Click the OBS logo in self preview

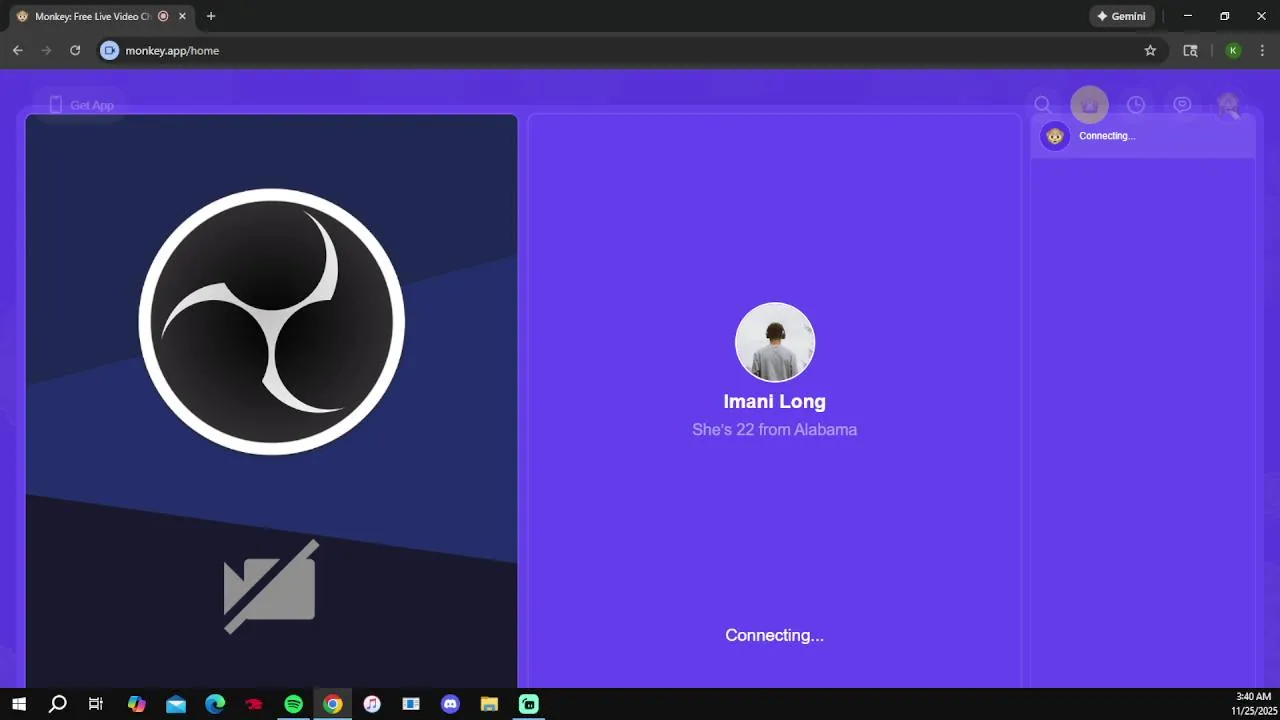pyautogui.click(x=271, y=321)
